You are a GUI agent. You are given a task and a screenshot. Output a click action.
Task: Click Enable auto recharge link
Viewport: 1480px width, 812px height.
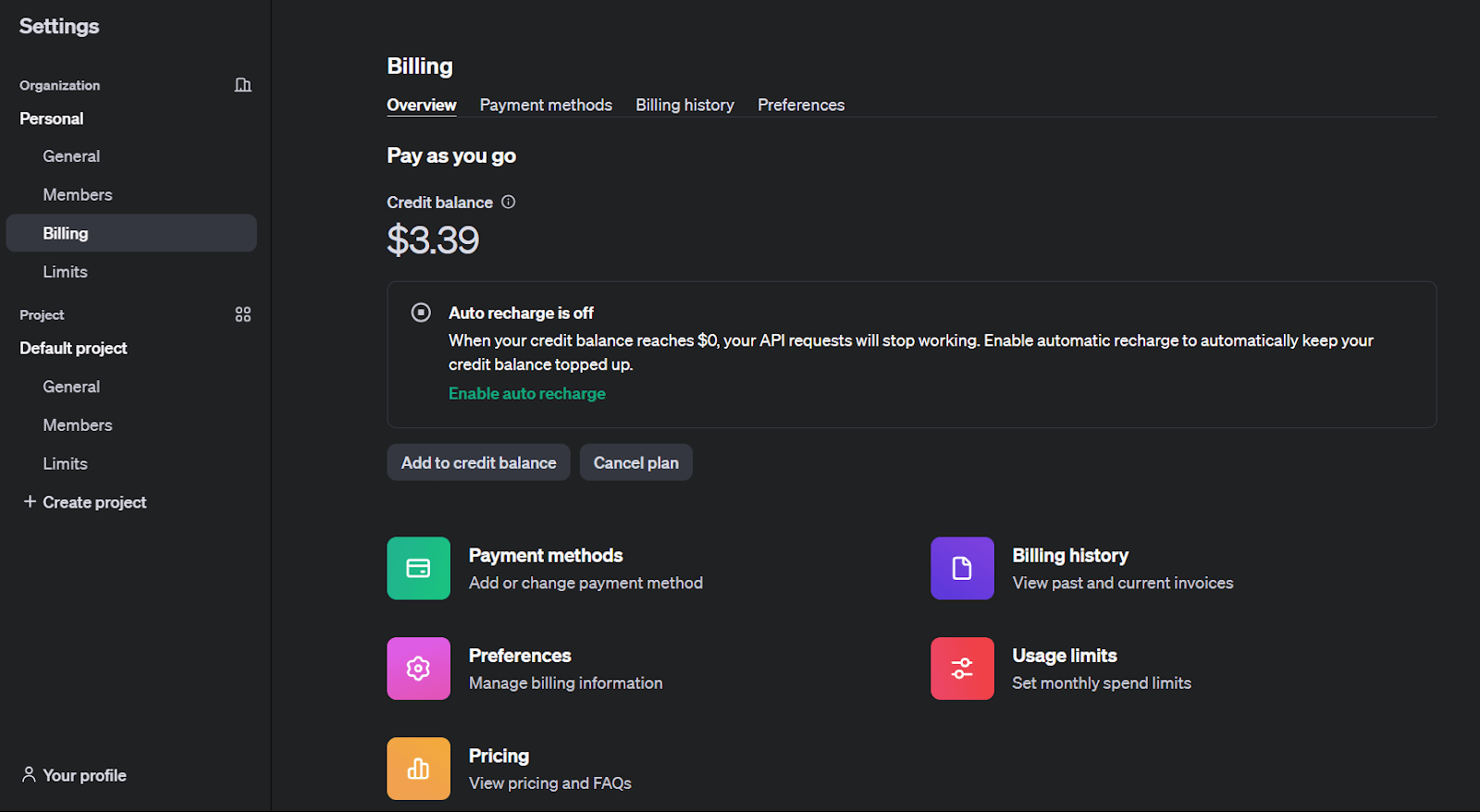[526, 393]
